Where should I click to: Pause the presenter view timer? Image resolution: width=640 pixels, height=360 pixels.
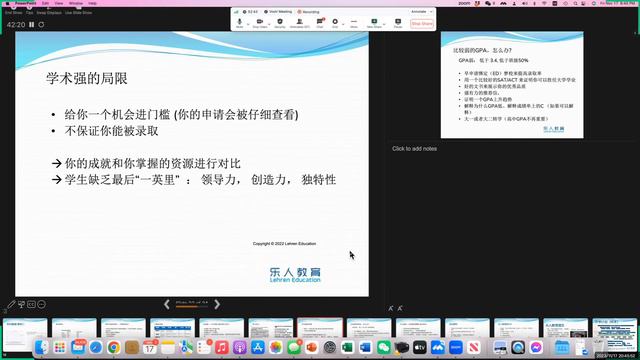point(31,24)
